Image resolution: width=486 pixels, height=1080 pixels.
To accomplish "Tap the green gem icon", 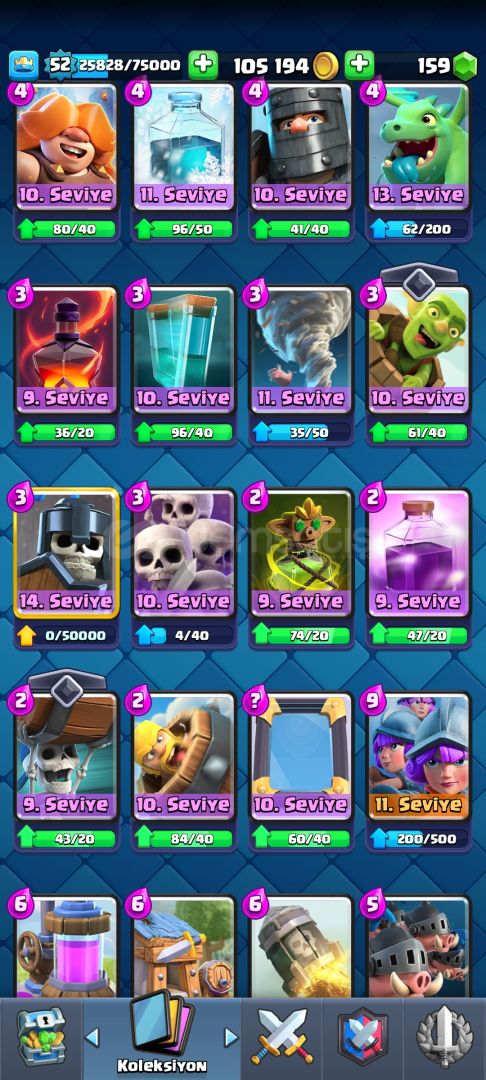I will click(465, 65).
